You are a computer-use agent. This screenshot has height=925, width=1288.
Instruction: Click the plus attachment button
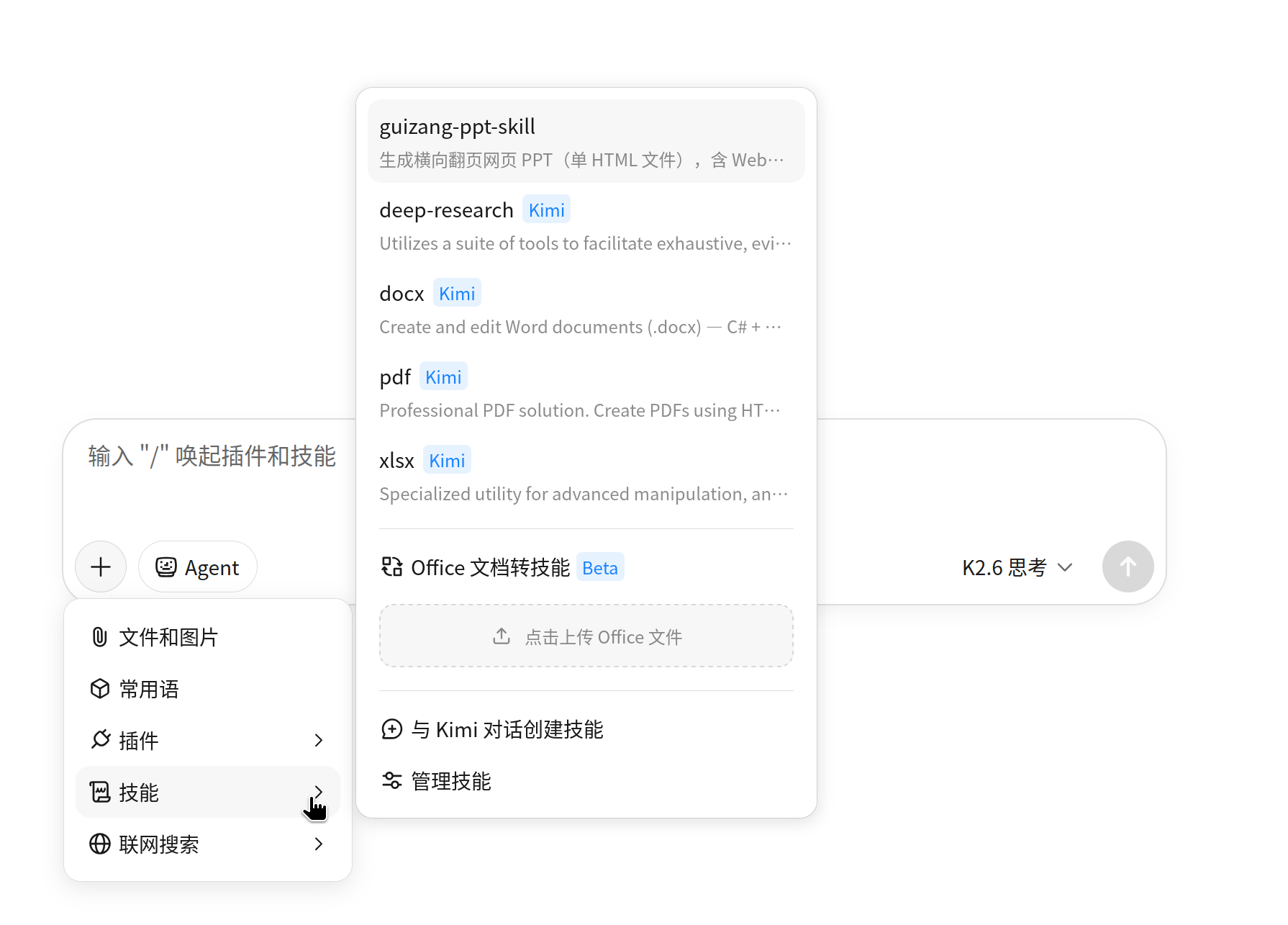point(101,567)
